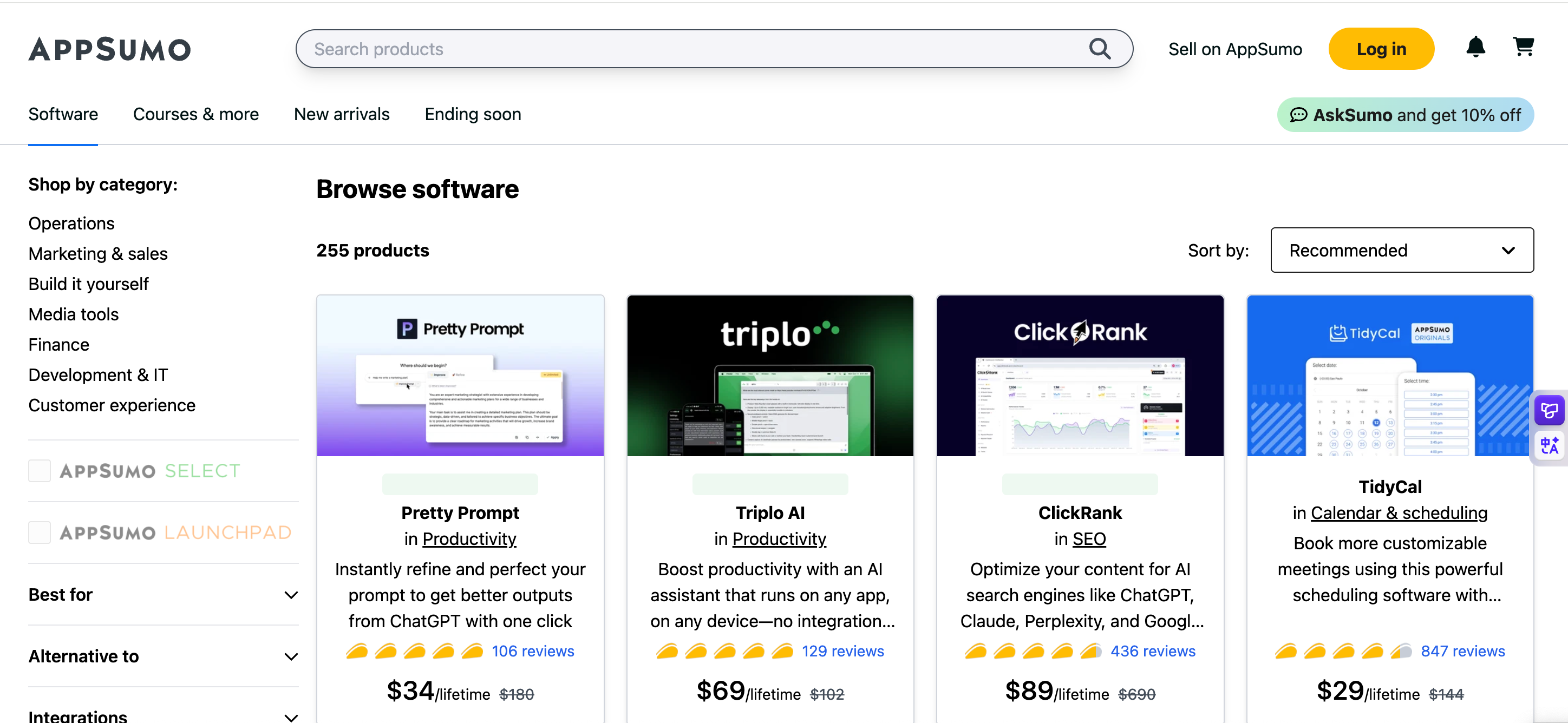Open Sell on AppSumo link
The height and width of the screenshot is (723, 1568).
coord(1235,49)
